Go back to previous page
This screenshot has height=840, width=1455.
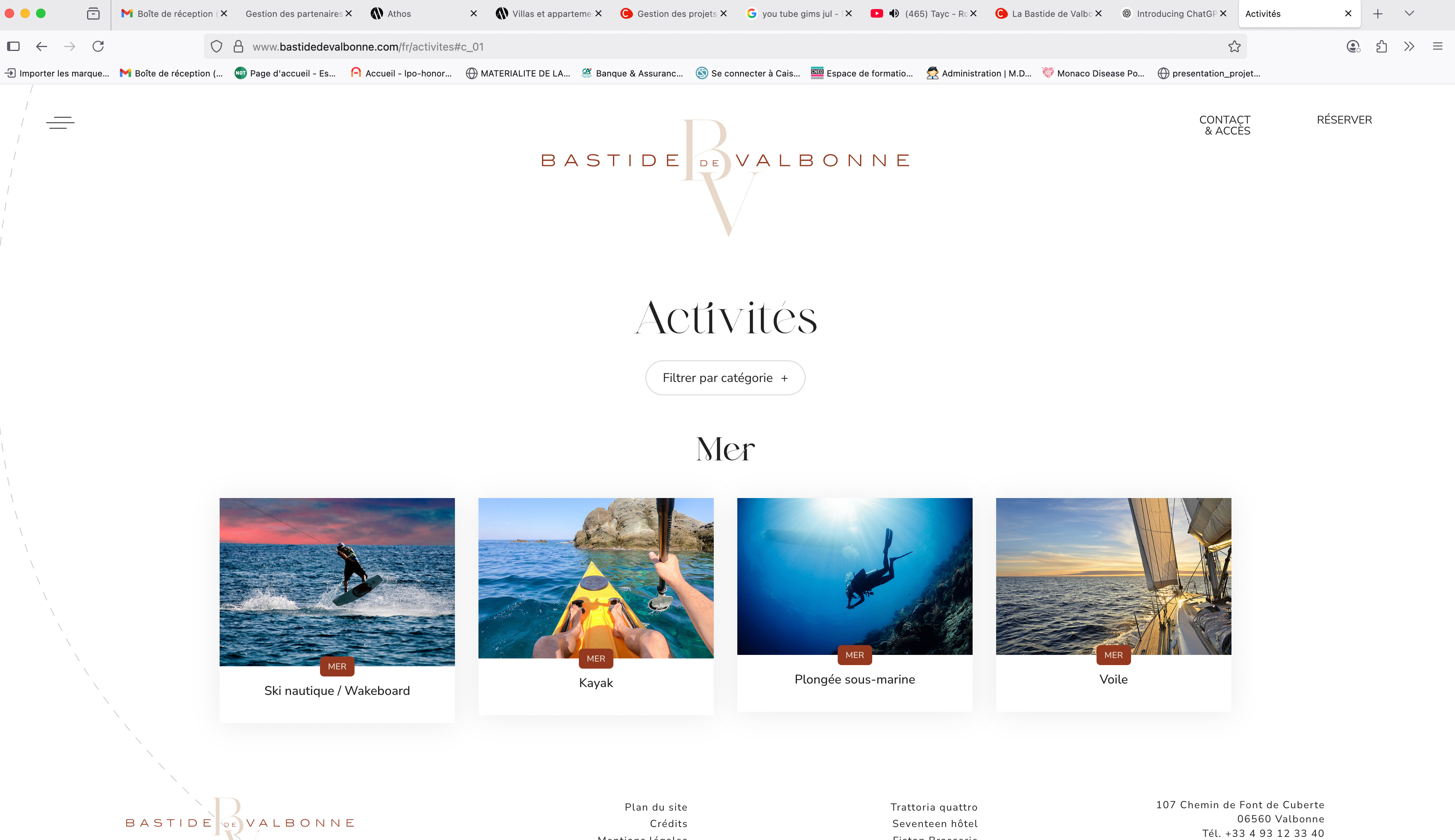point(42,46)
